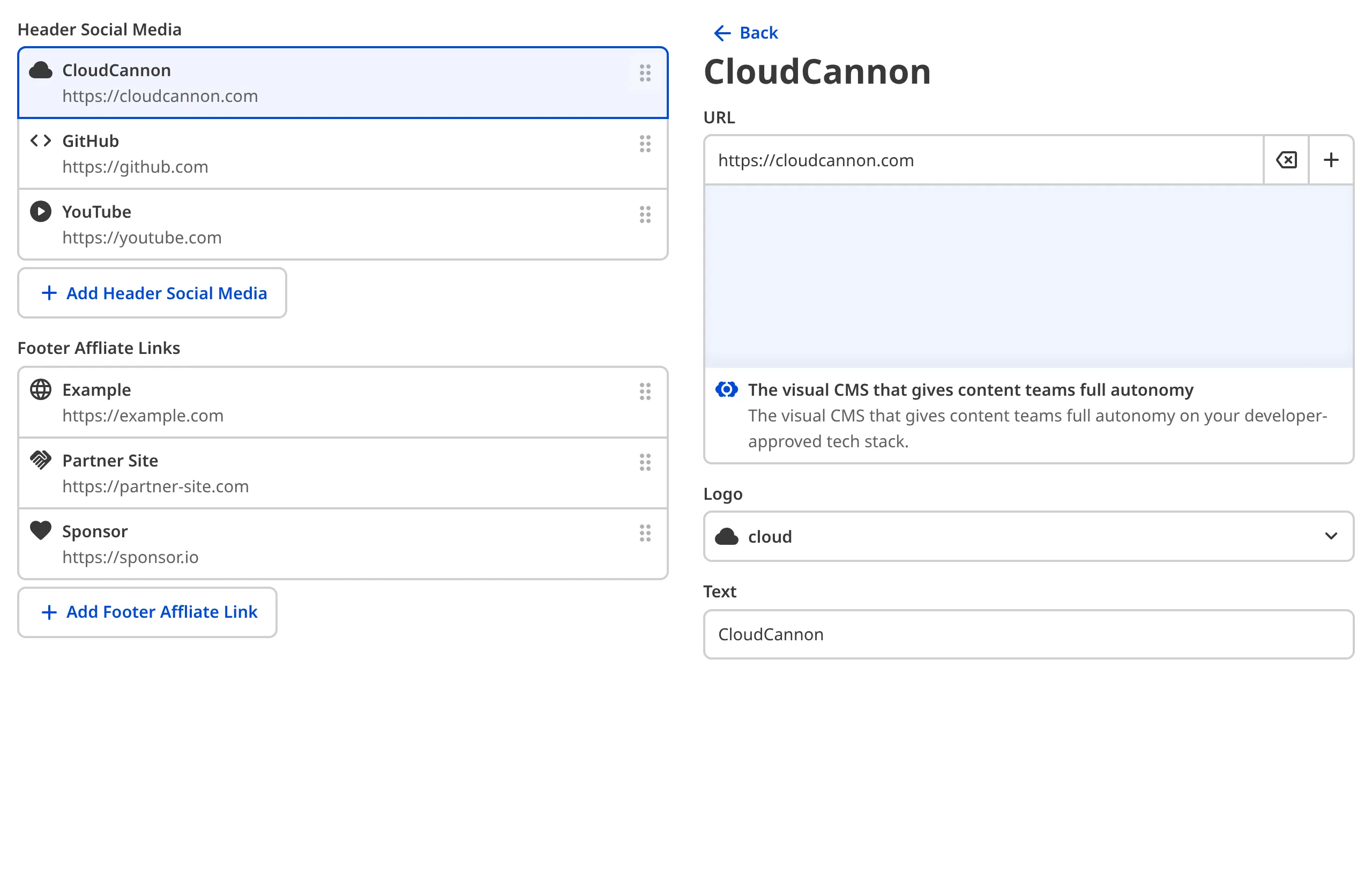This screenshot has width=1372, height=888.
Task: Click the Text field label
Action: tap(720, 591)
